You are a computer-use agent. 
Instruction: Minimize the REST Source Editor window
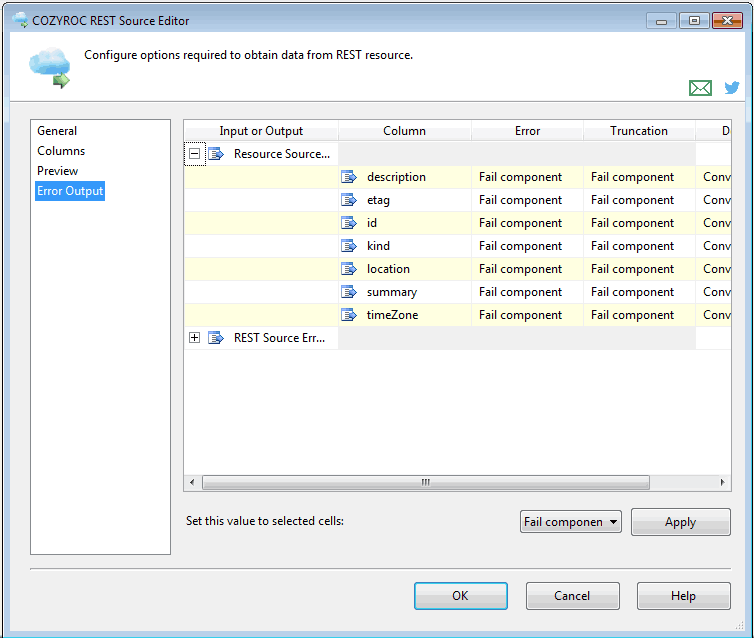[662, 21]
